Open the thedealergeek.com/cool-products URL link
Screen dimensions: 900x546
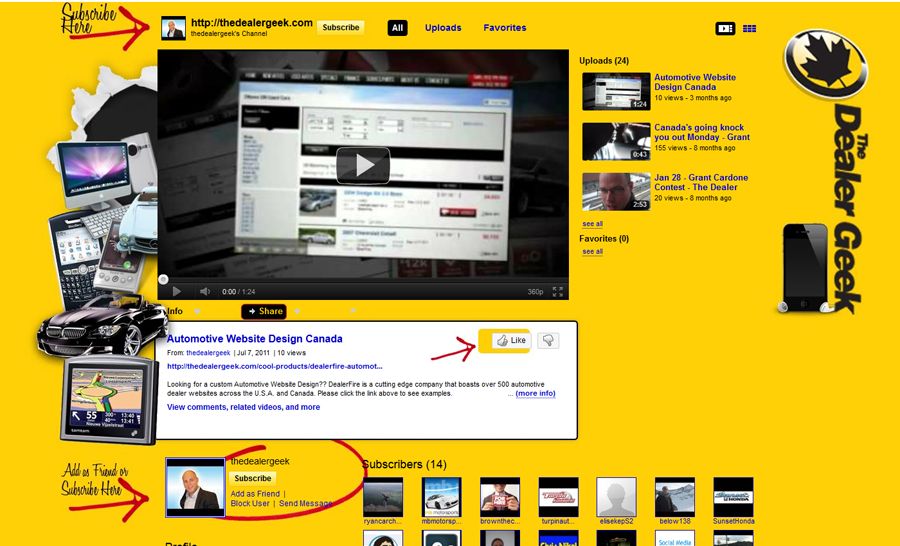[274, 366]
